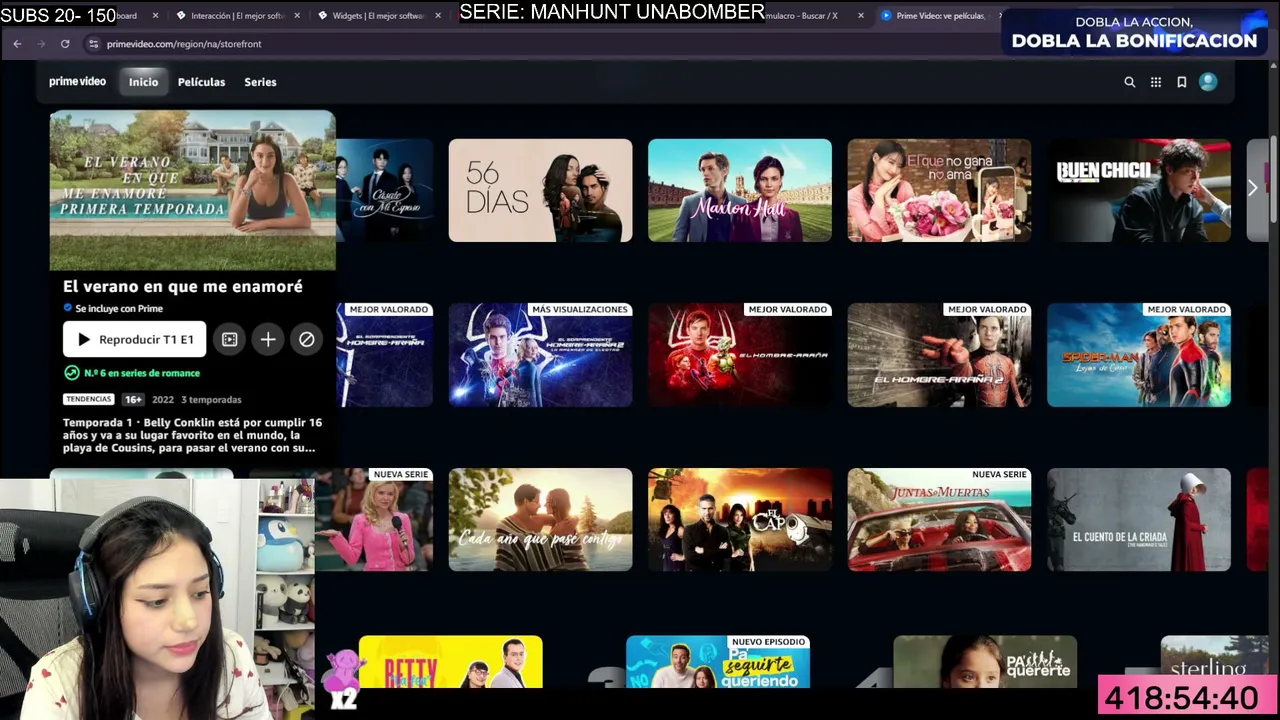The height and width of the screenshot is (720, 1280).
Task: Switch to the Buscar / X tab
Action: point(802,16)
